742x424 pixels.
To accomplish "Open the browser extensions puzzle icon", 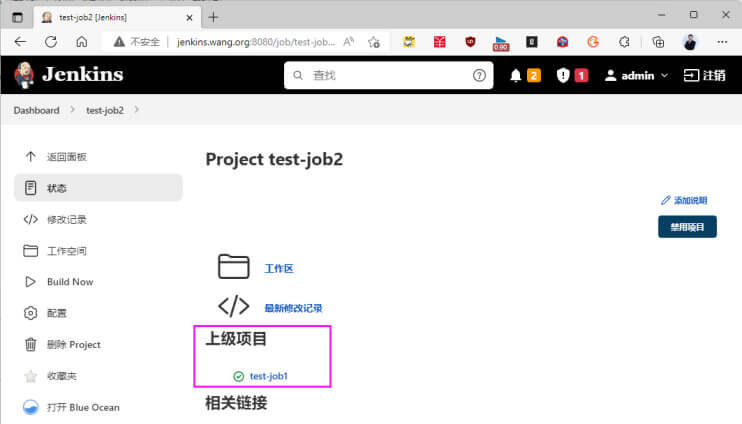I will (x=624, y=42).
